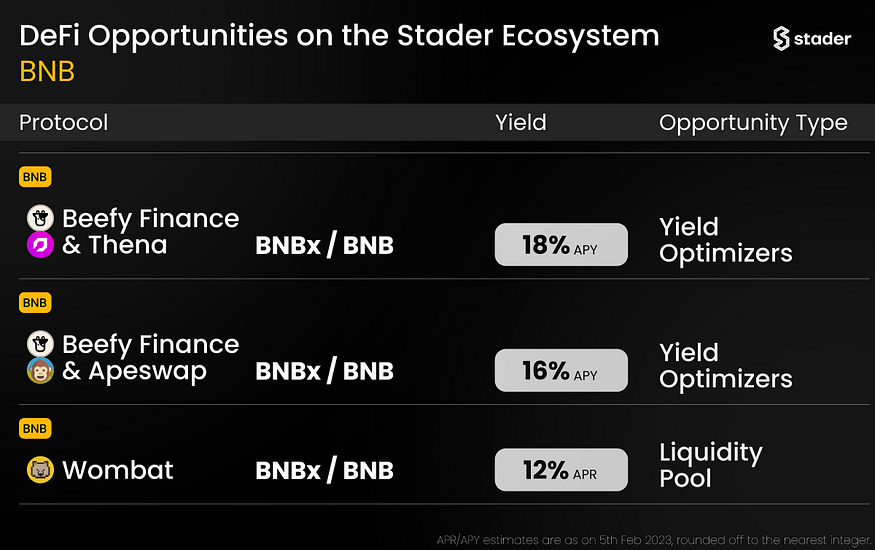This screenshot has height=550, width=875.
Task: Click the Beefy Finance cow icon in first row
Action: (39, 218)
